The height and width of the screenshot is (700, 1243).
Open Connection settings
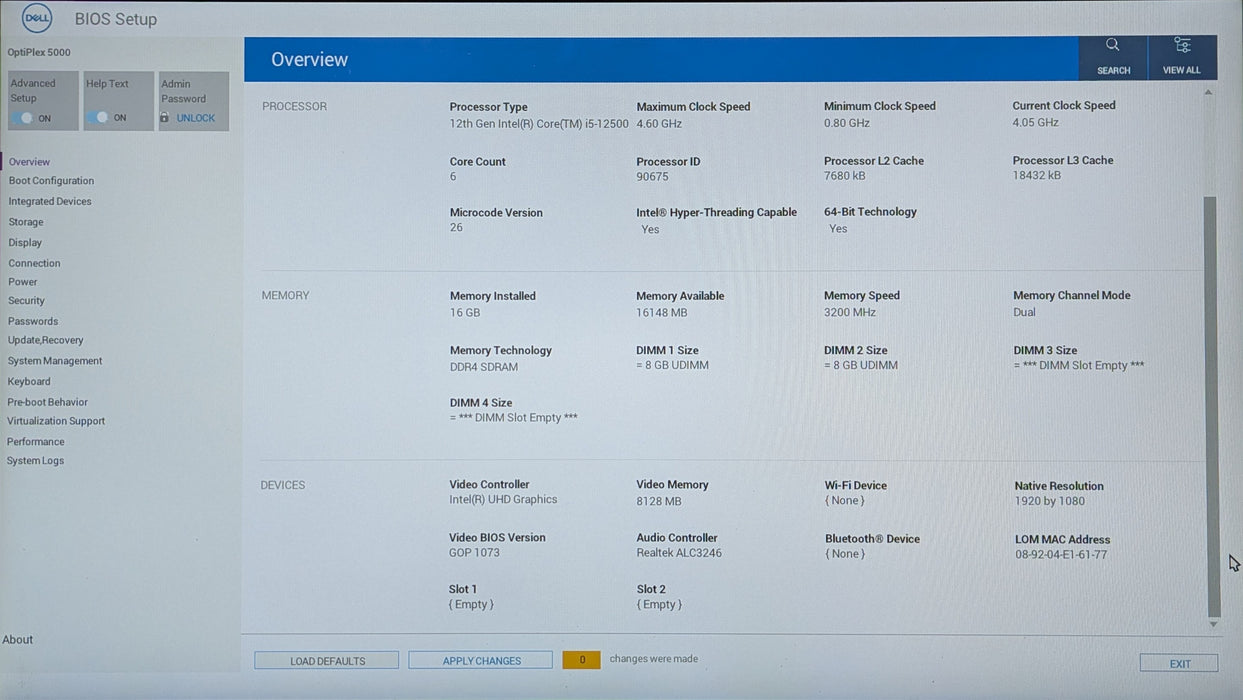point(34,263)
